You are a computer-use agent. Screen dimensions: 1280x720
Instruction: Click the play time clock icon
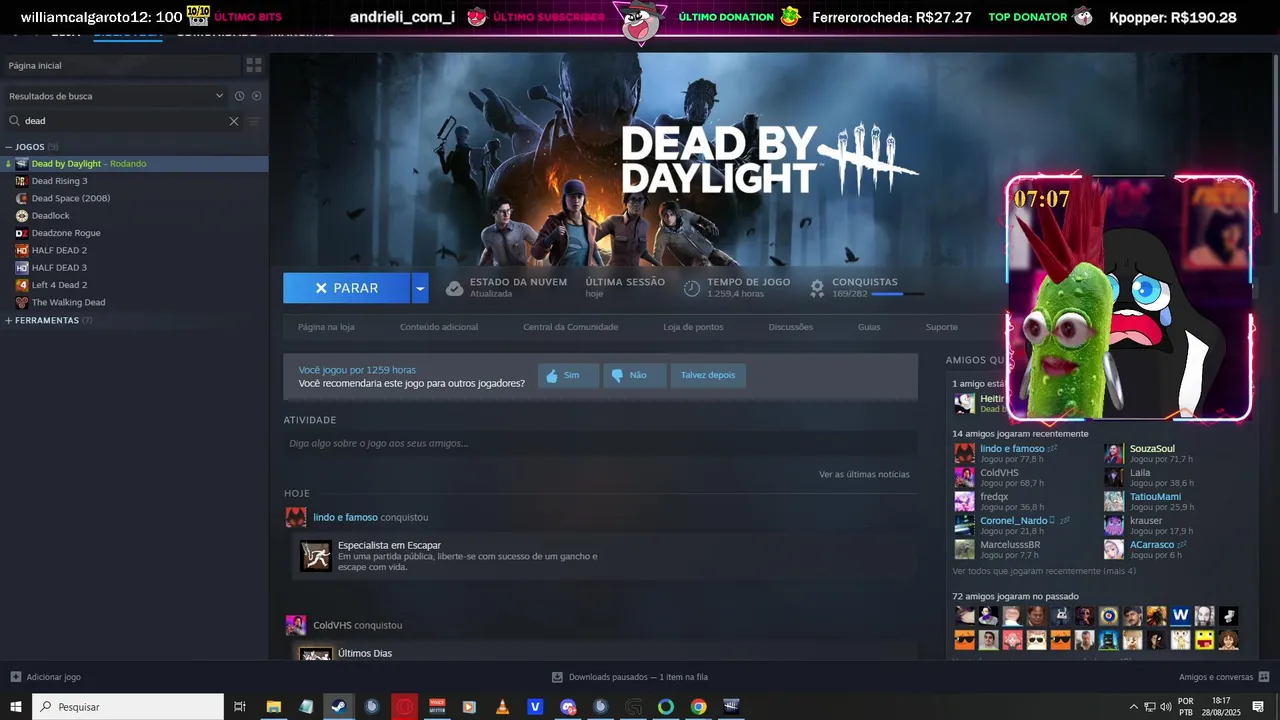[692, 288]
